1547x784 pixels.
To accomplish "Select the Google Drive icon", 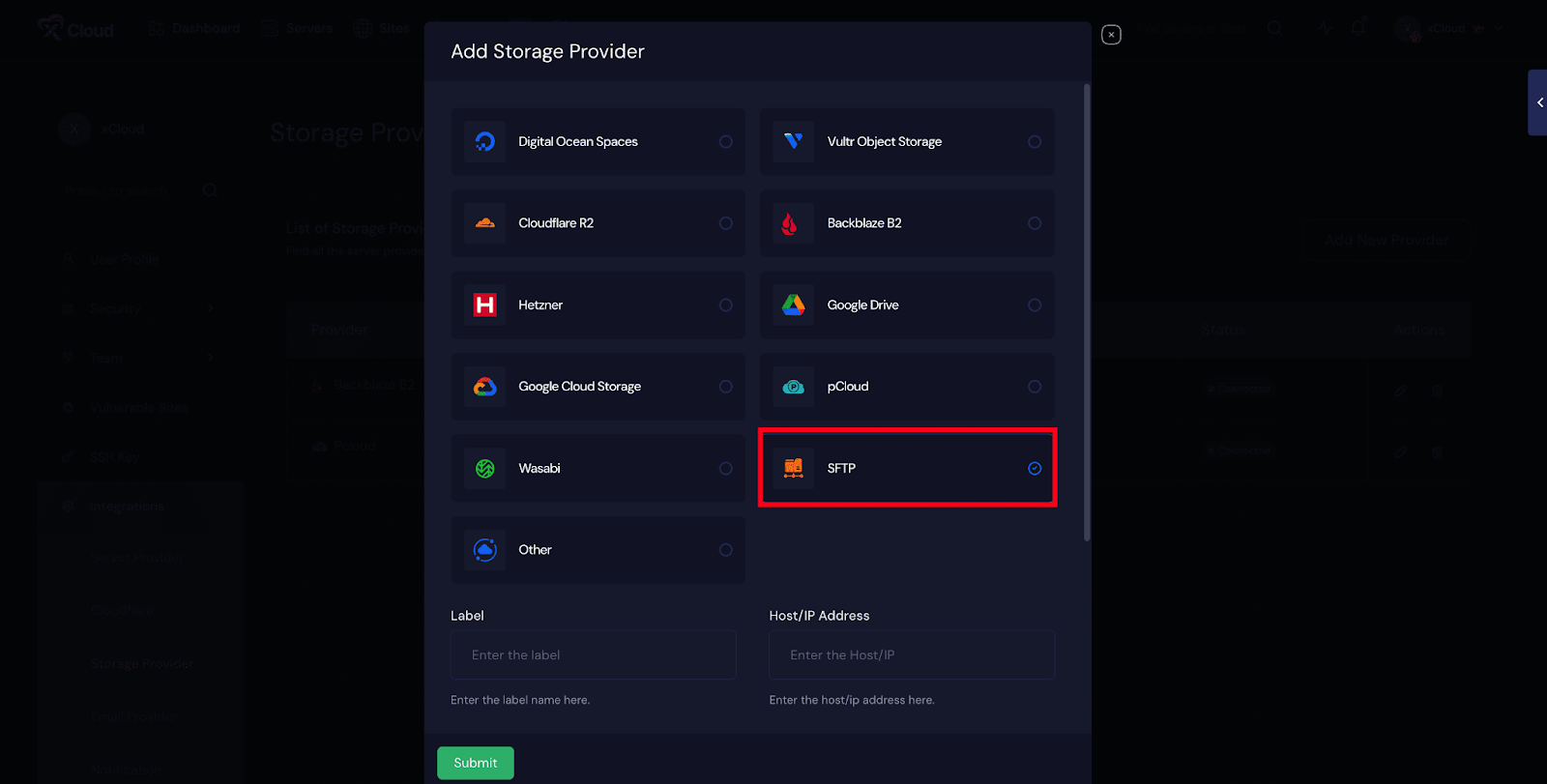I will (x=793, y=305).
